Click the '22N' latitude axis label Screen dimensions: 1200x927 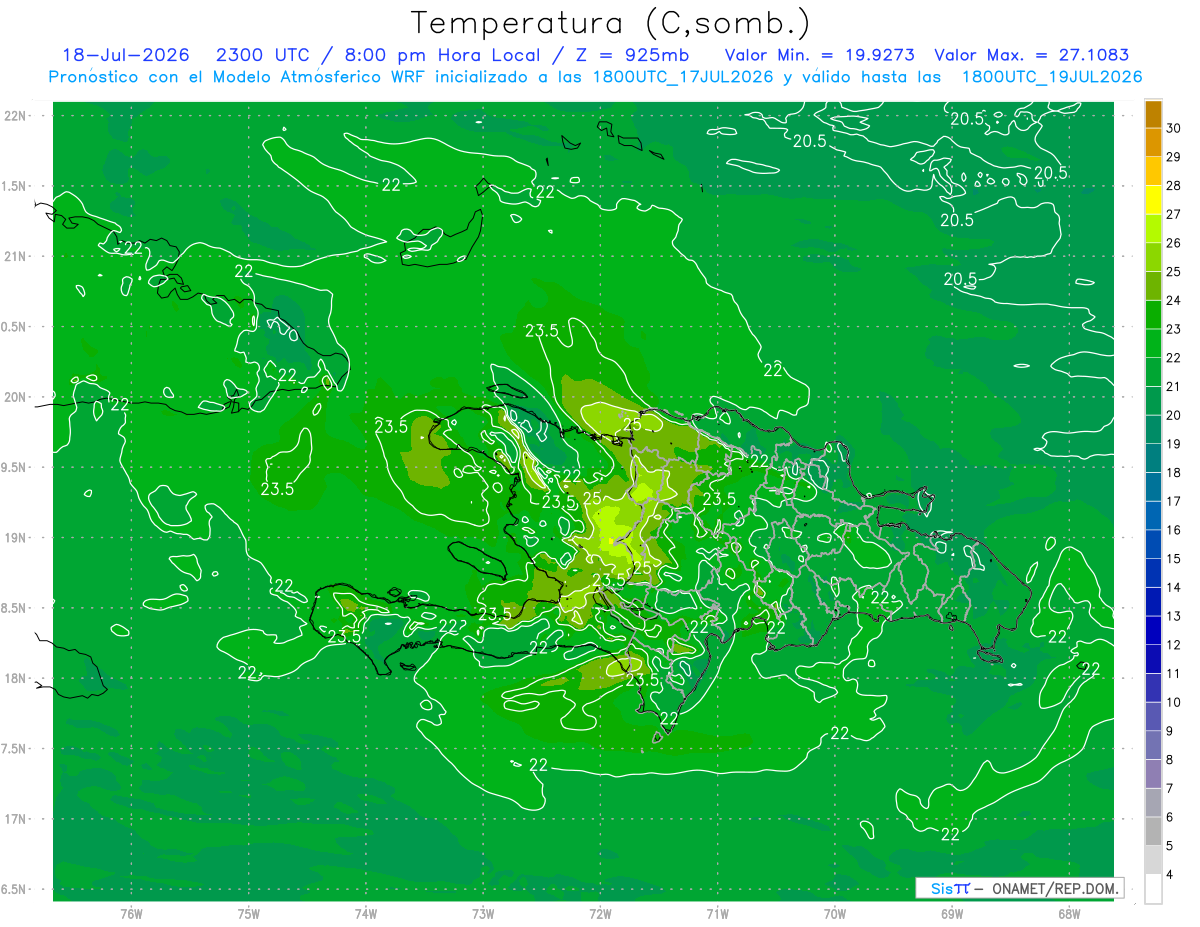15,115
